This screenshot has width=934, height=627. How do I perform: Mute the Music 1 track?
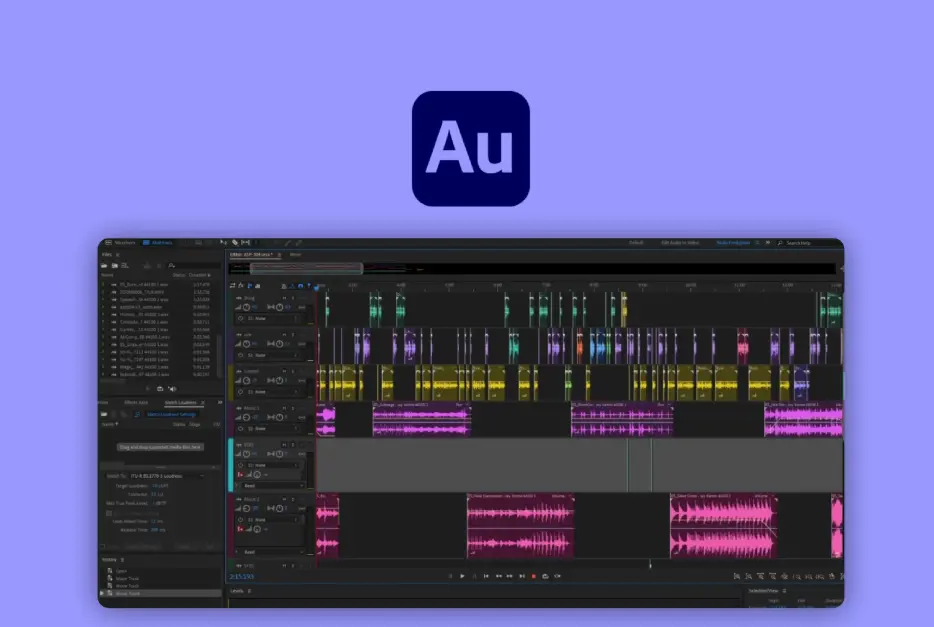click(286, 409)
